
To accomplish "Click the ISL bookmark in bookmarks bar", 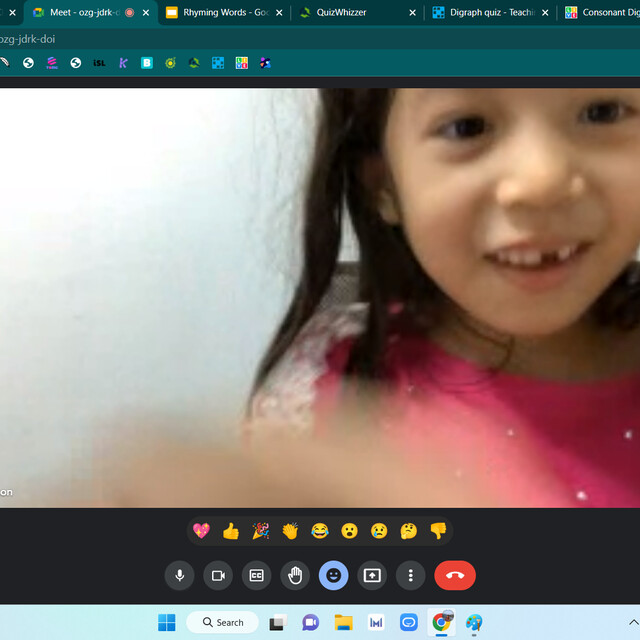I will tap(99, 63).
